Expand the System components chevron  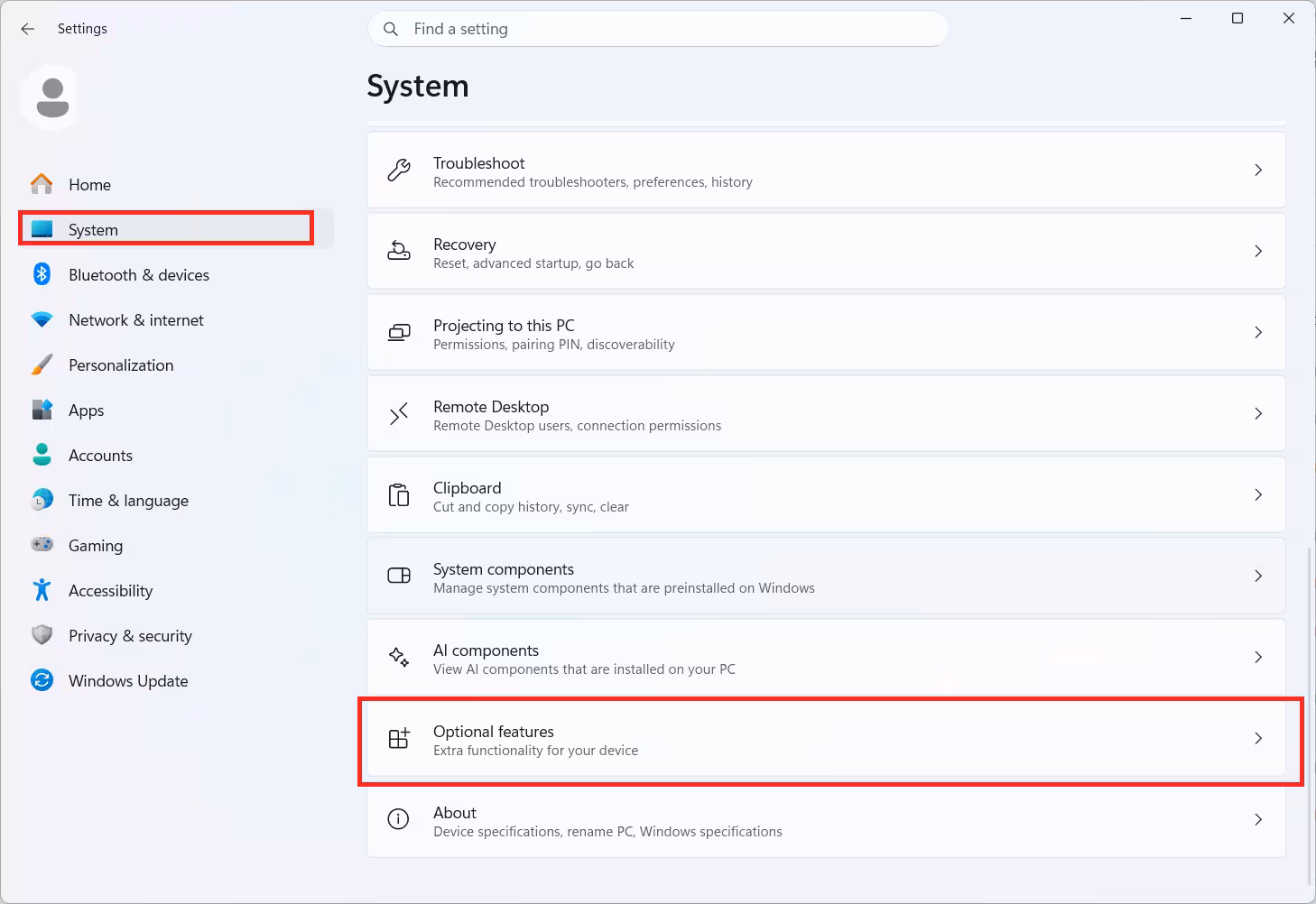1258,576
